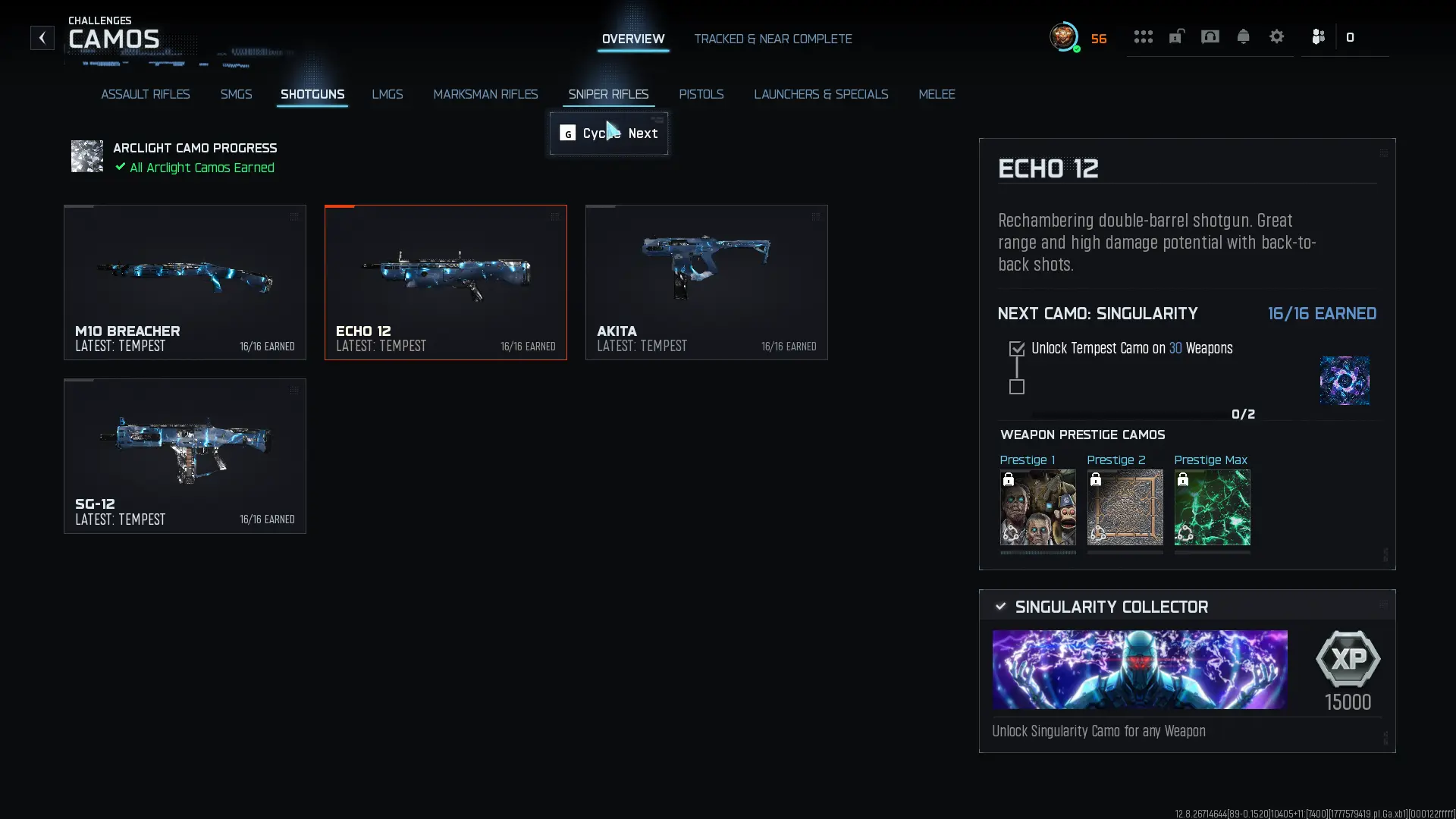Switch to the Sniper Rifles tab
This screenshot has height=819, width=1456.
click(x=608, y=94)
